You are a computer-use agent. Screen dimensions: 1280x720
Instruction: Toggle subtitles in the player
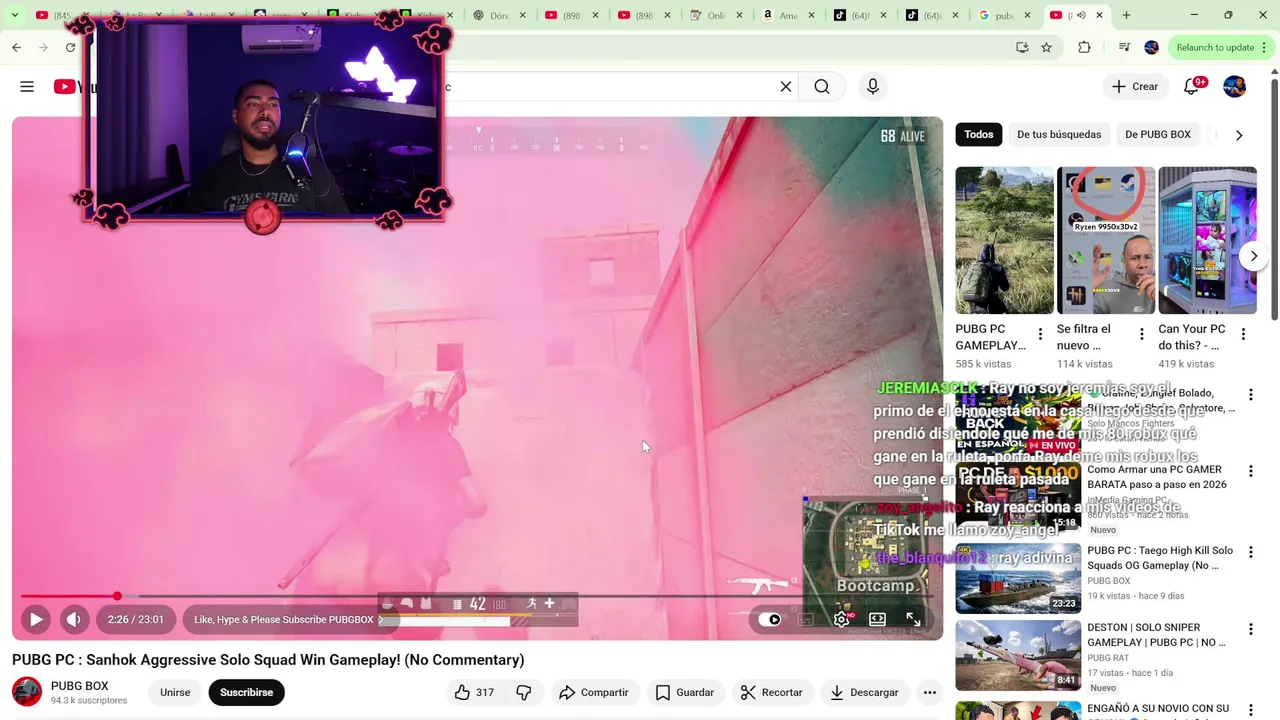[806, 620]
